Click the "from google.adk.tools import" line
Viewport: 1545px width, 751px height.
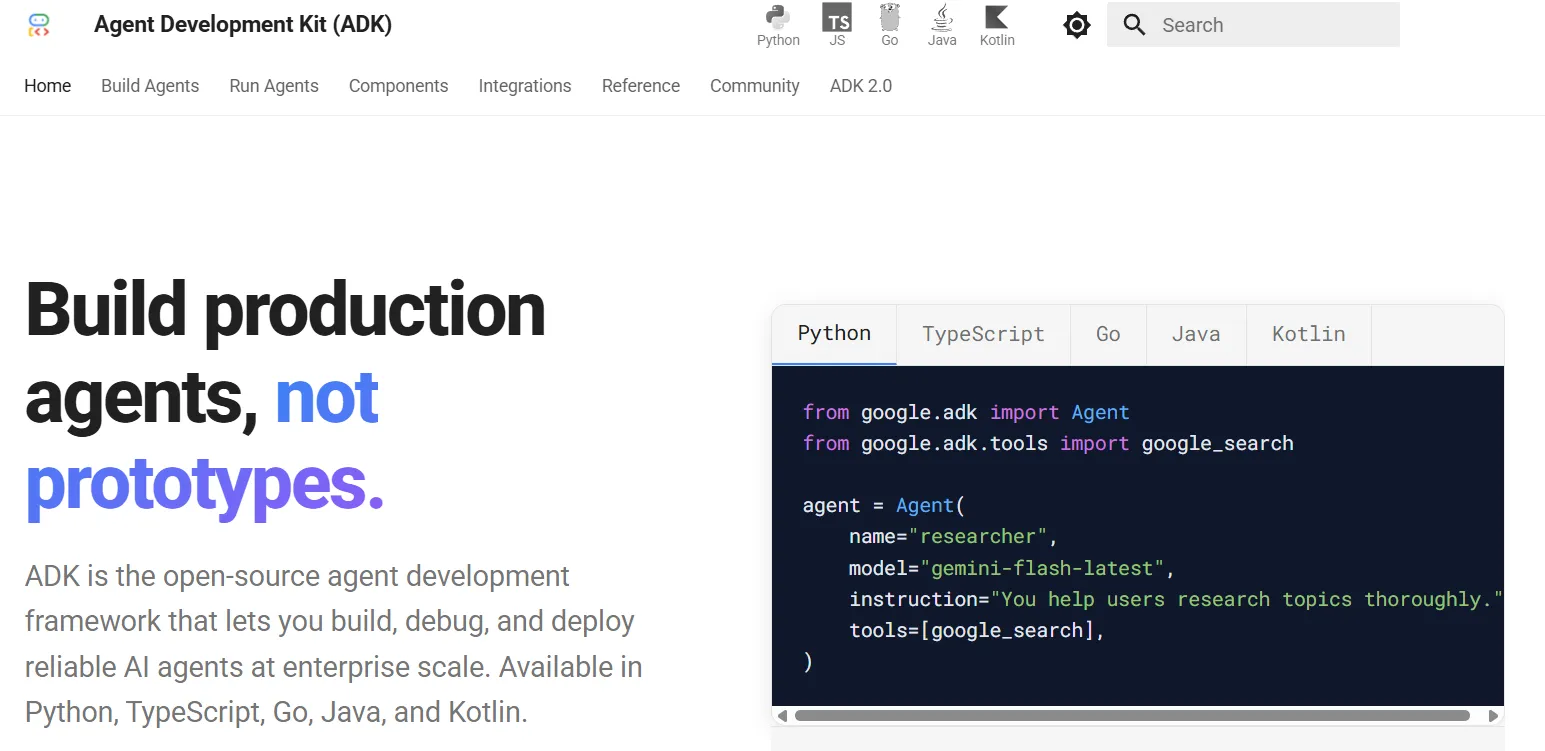[1048, 443]
